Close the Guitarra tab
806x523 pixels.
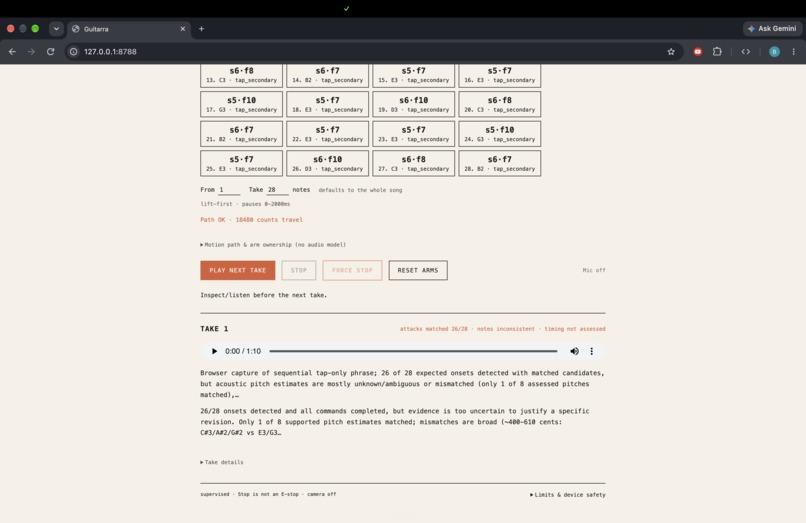point(182,29)
